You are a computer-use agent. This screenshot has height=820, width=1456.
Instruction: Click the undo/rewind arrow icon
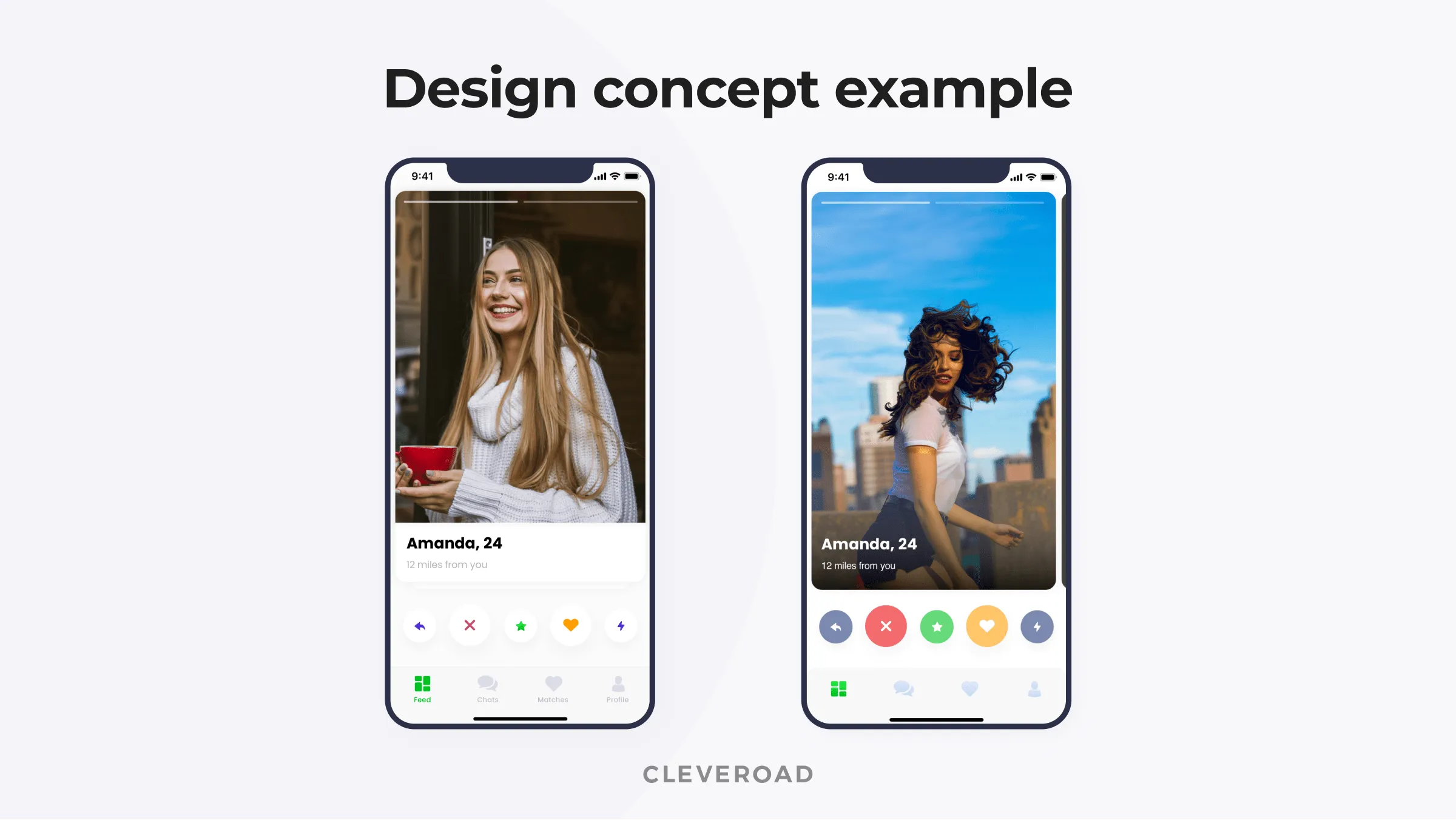(419, 625)
